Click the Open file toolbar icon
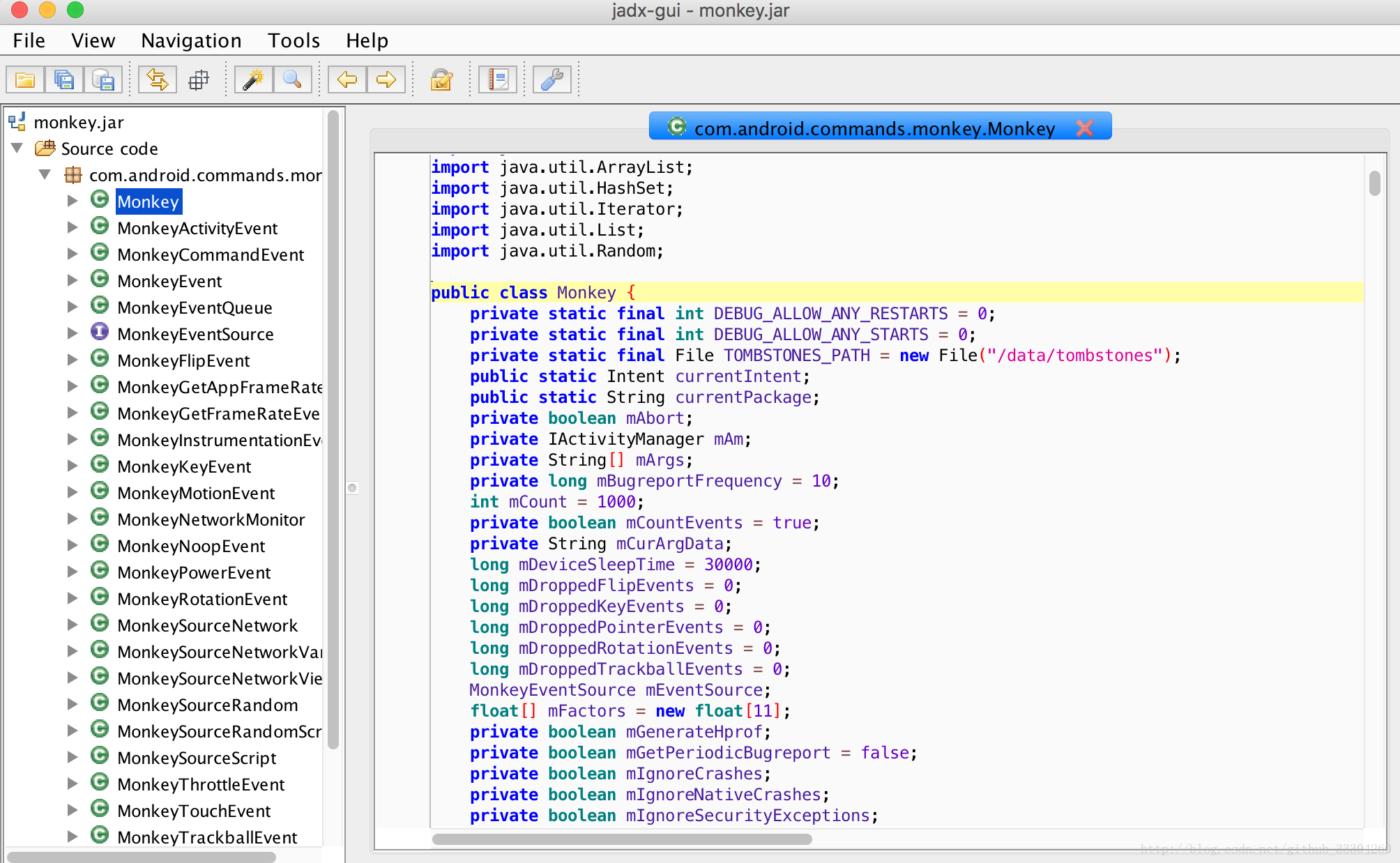Image resolution: width=1400 pixels, height=863 pixels. click(25, 80)
